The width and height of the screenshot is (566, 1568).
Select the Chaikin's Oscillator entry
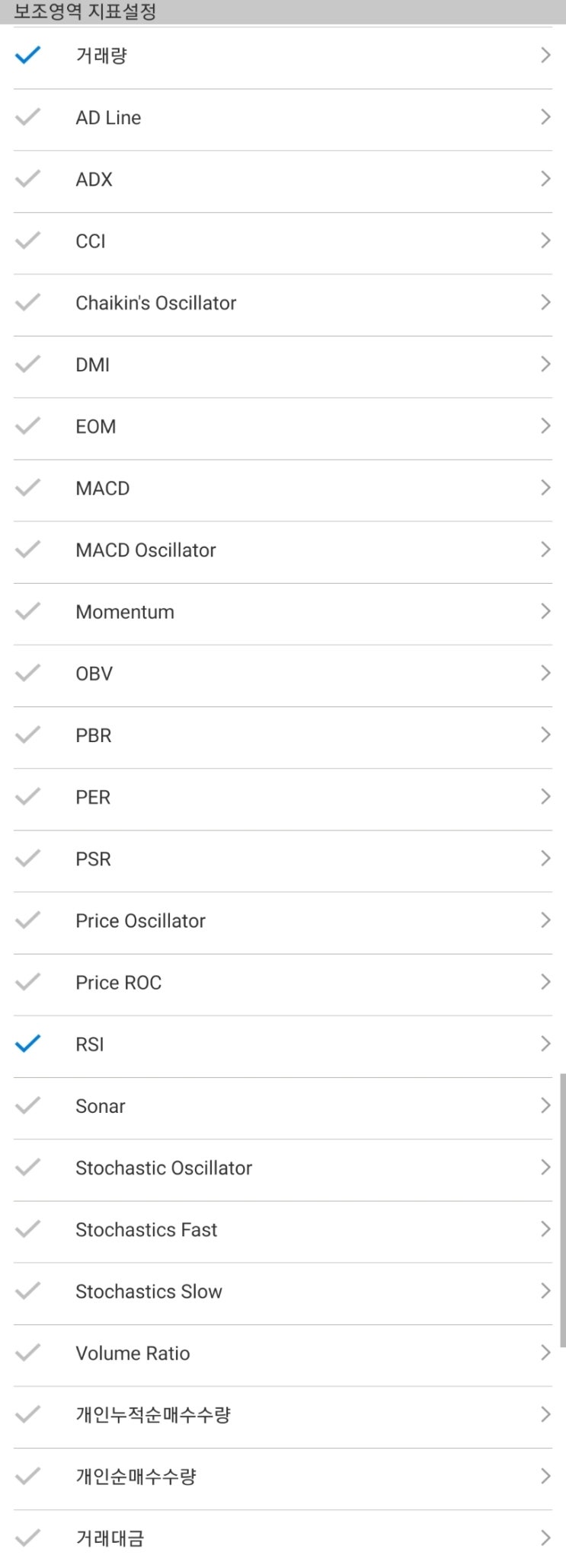[156, 303]
